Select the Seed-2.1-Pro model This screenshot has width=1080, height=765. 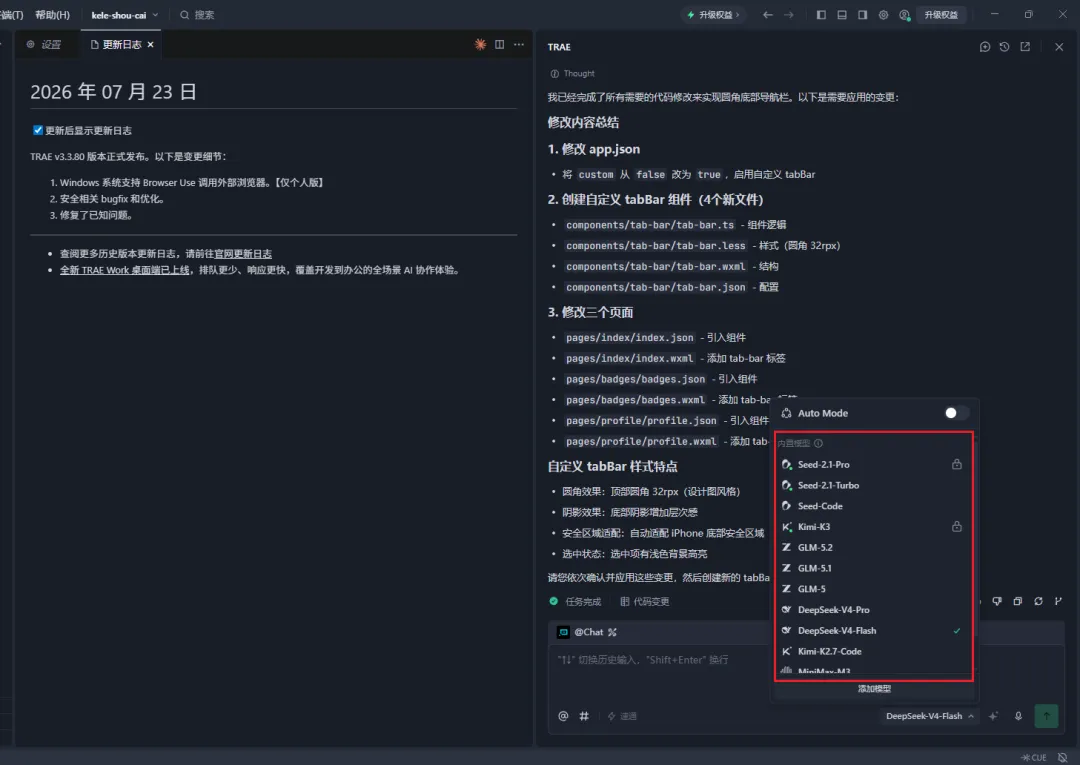pyautogui.click(x=873, y=465)
